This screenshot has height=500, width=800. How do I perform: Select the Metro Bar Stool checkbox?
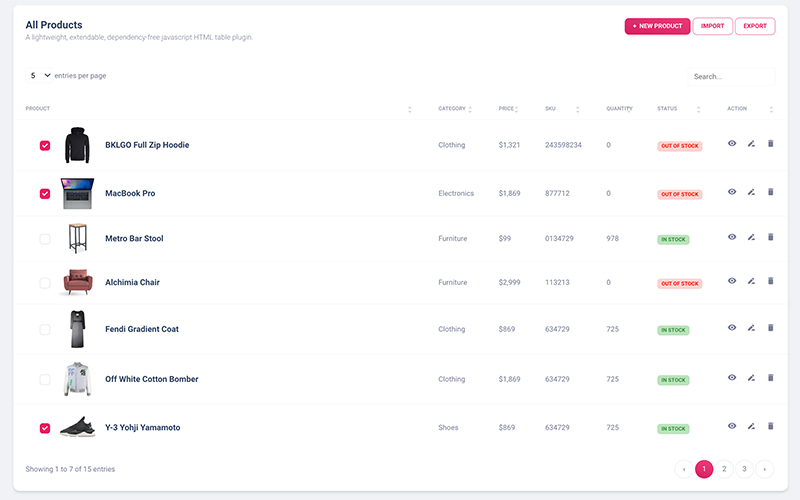45,239
